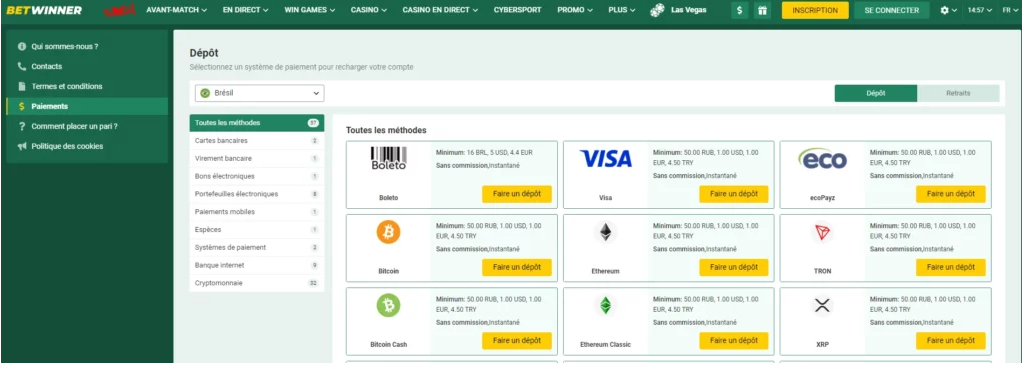Select Paiements mobiles category
The width and height of the screenshot is (1022, 365).
tap(257, 212)
